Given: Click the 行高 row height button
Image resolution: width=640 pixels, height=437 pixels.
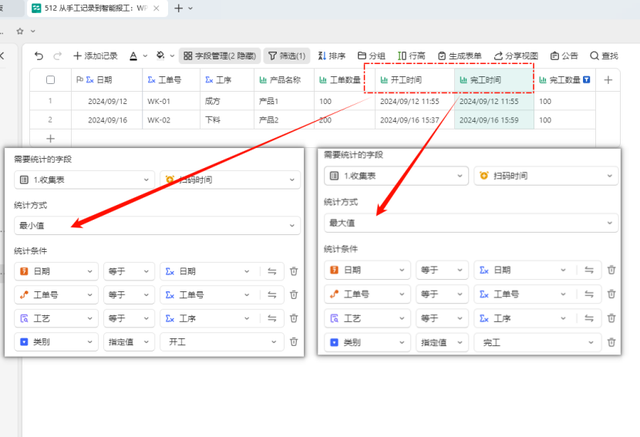Looking at the screenshot, I should point(411,56).
